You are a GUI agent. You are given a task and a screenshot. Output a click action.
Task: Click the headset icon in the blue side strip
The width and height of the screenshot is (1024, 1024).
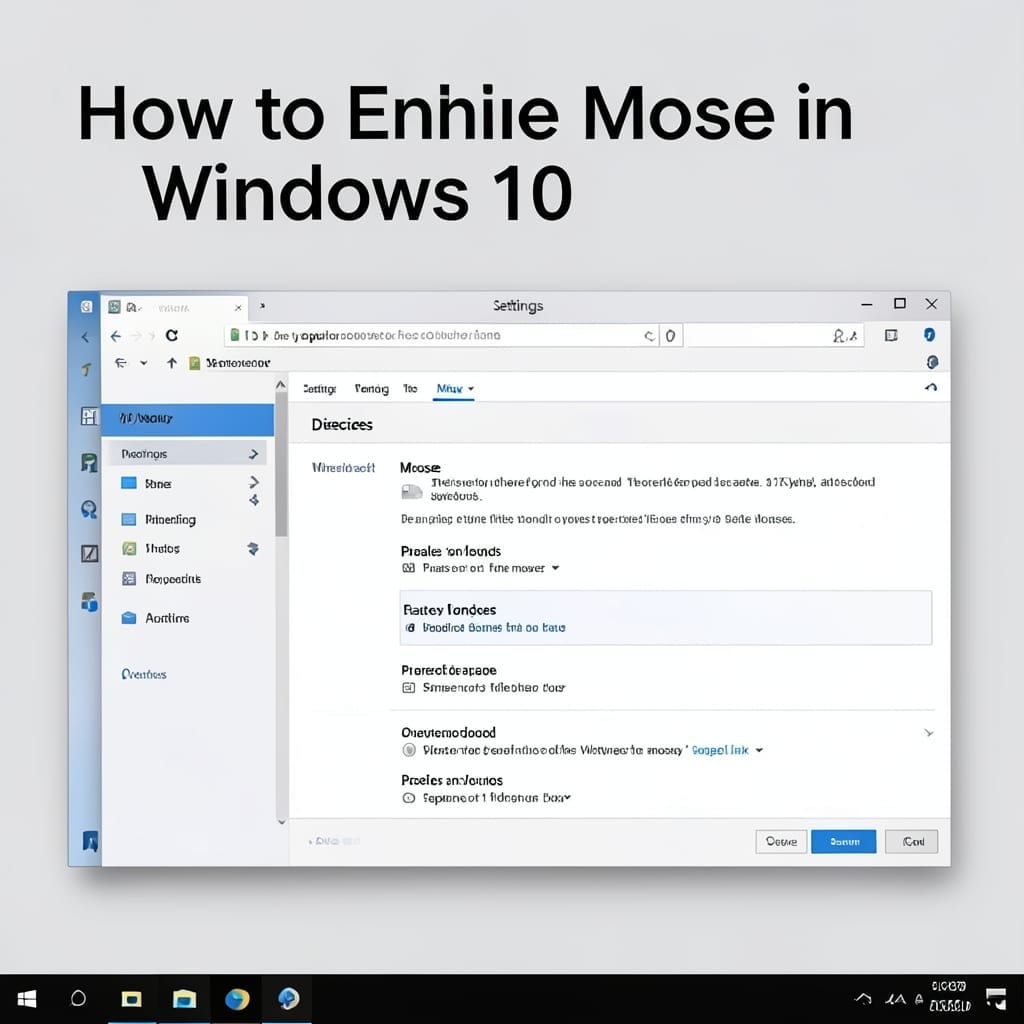point(89,509)
